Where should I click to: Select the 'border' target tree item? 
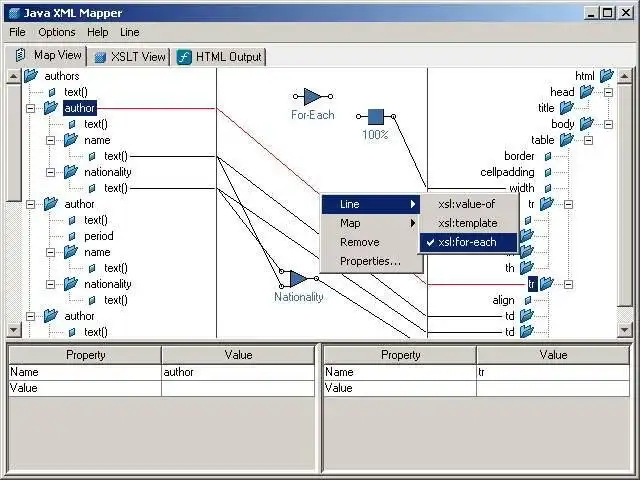pos(519,156)
